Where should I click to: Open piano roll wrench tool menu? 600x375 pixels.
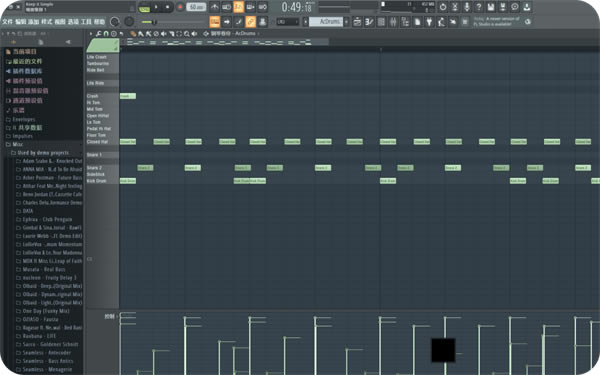99,34
